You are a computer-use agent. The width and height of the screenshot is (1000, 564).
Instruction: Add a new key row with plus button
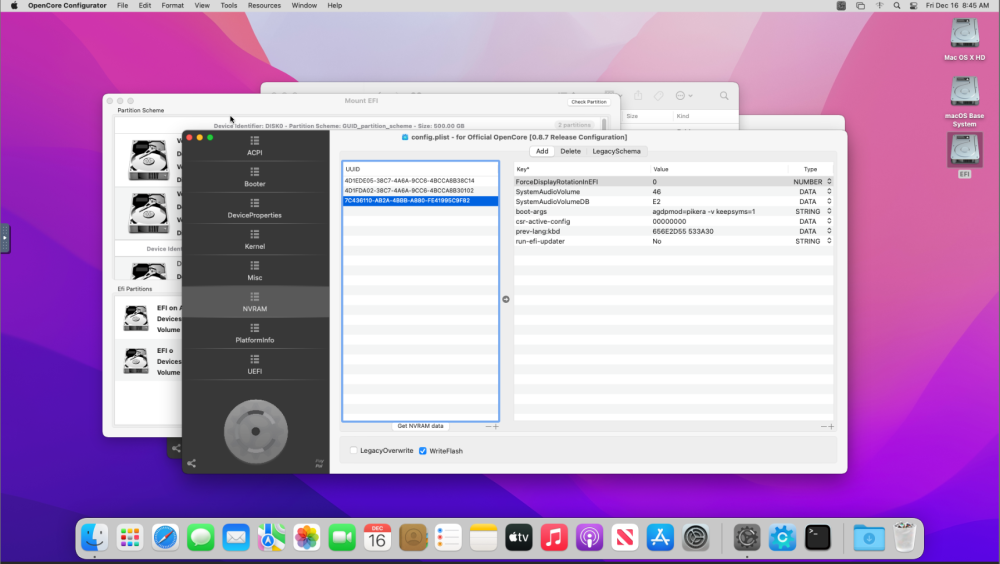coord(831,426)
